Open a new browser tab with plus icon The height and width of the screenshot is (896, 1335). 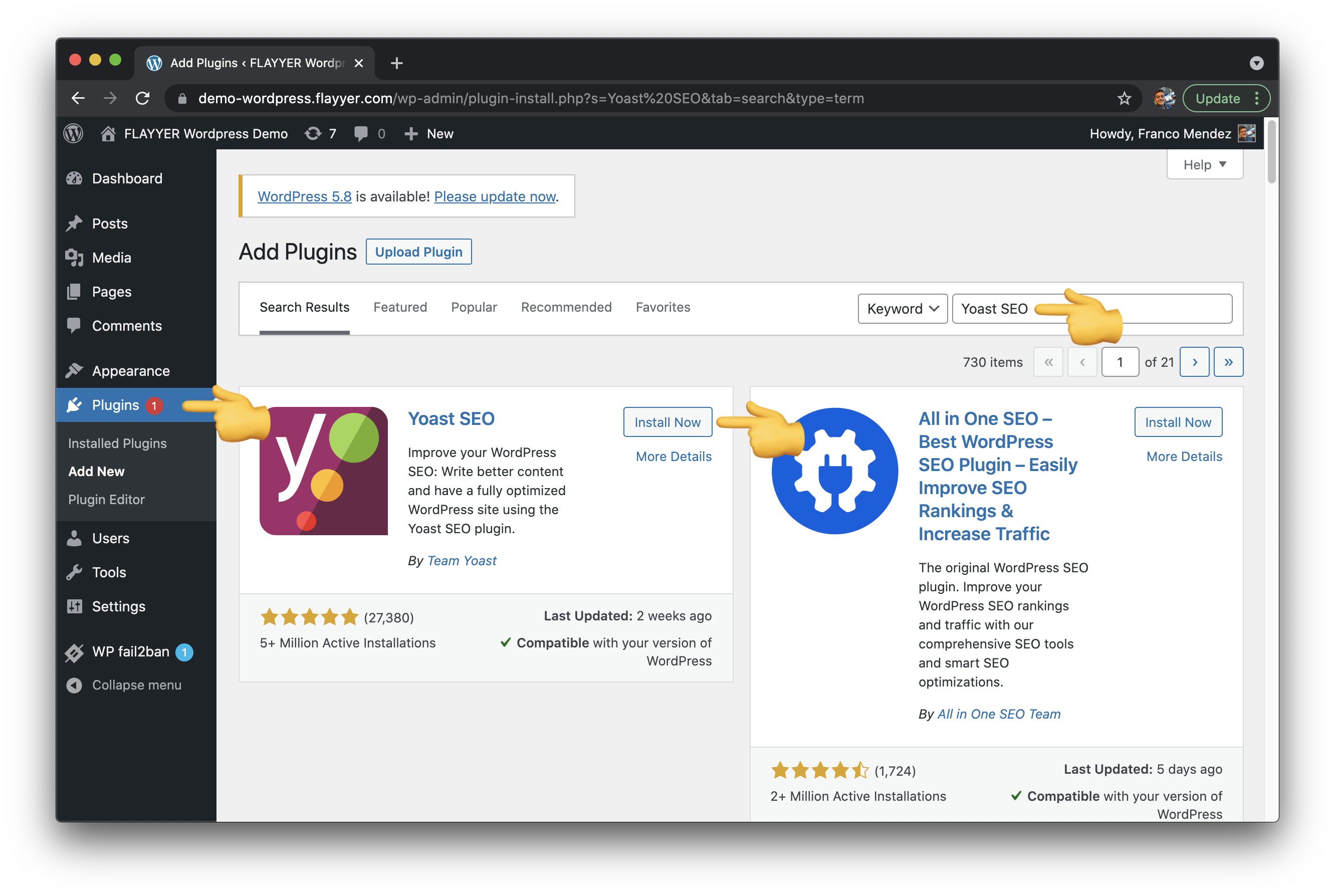[x=396, y=63]
